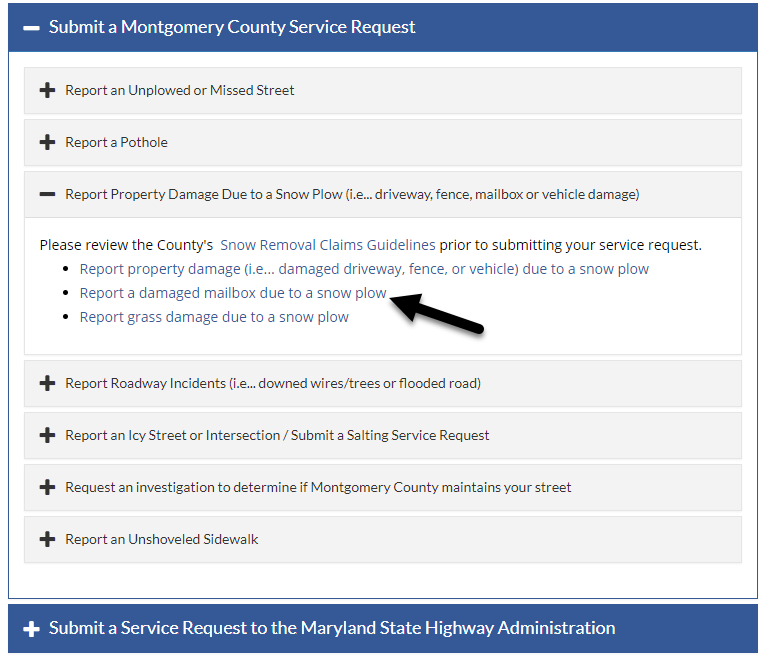Click the plus icon beside Report an Unshoveled Sidewalk
The height and width of the screenshot is (669, 768).
click(x=47, y=539)
